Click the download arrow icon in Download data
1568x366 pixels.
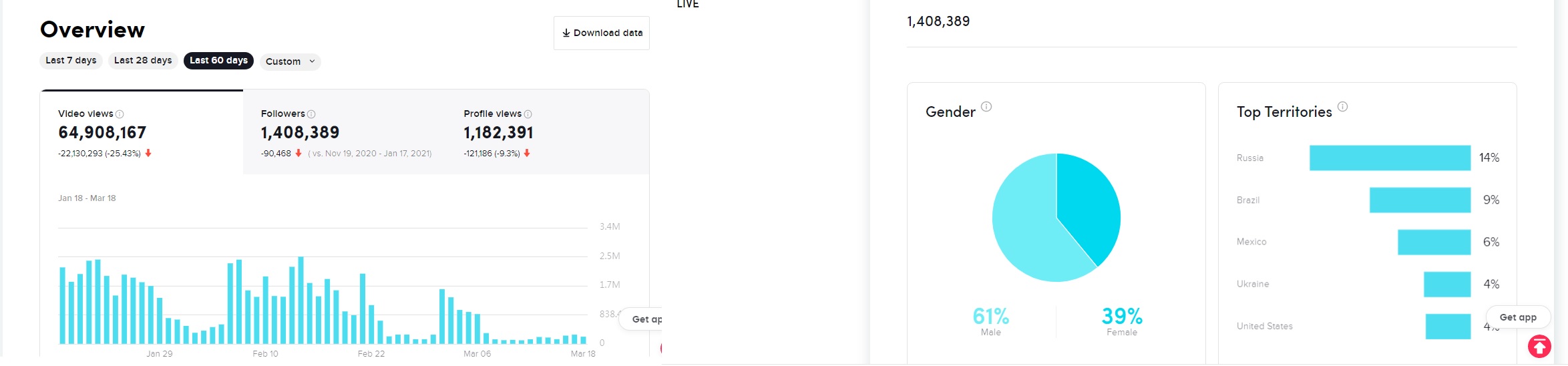pyautogui.click(x=566, y=33)
